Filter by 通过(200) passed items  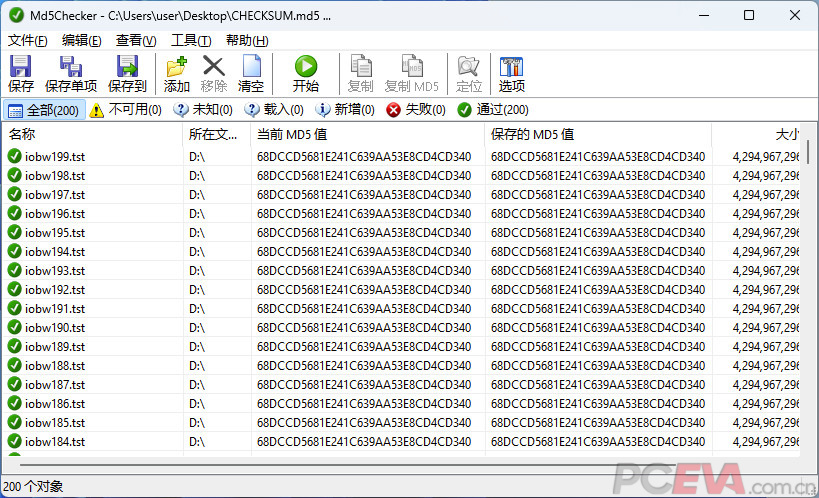click(x=493, y=110)
